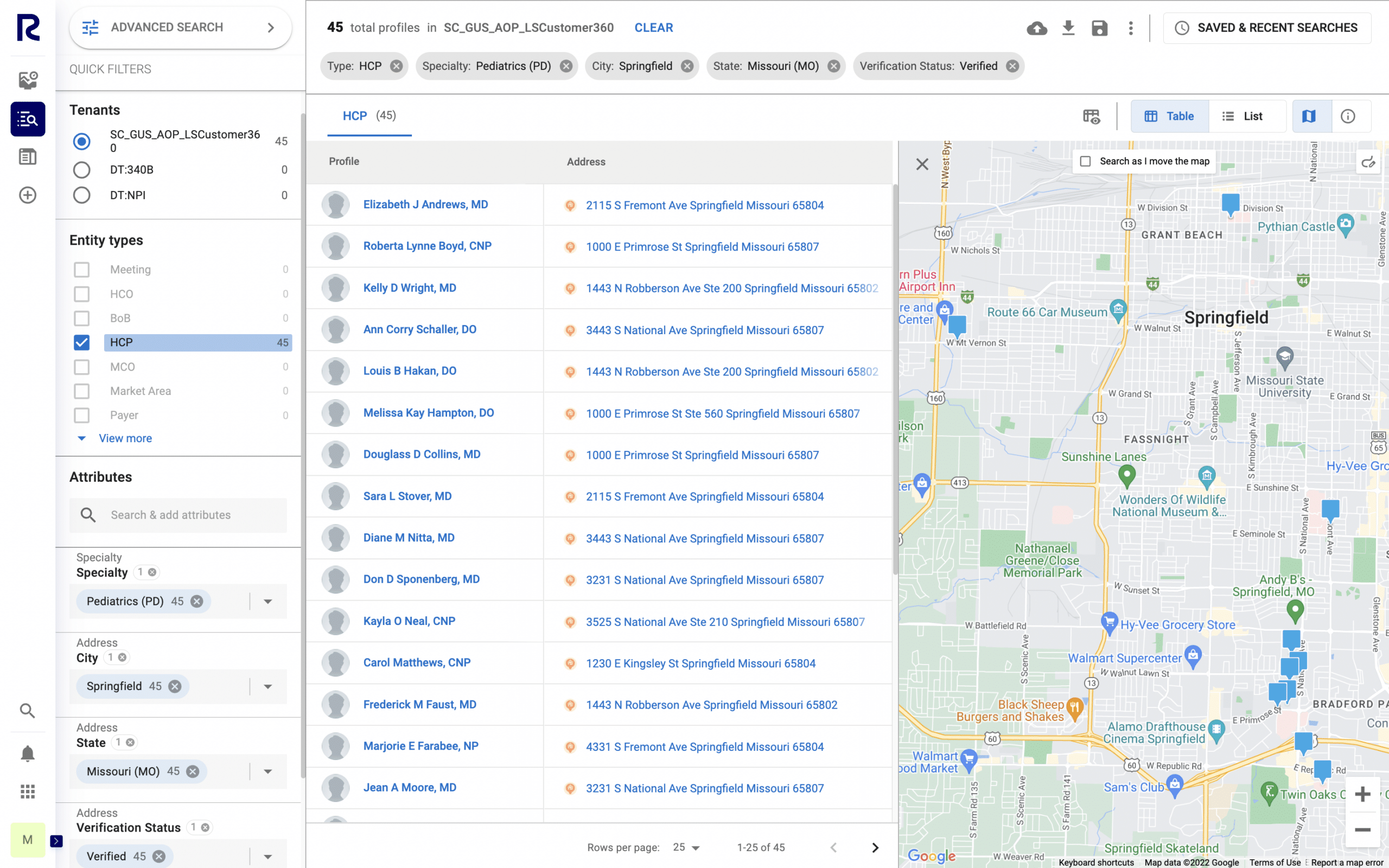Click the create new profile plus icon

(27, 195)
